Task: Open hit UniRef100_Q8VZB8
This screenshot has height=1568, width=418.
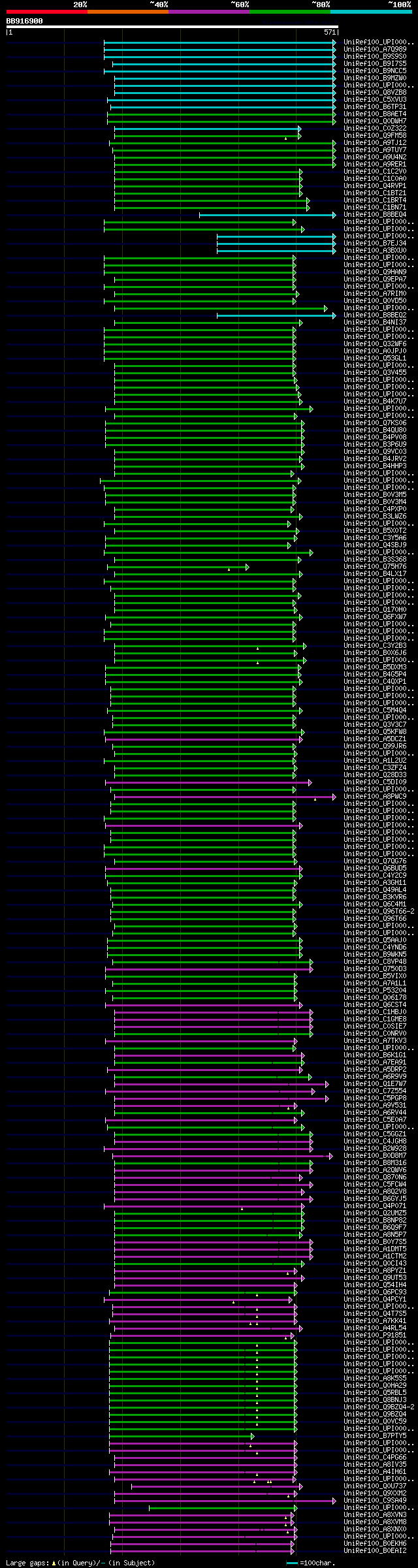Action: [375, 92]
